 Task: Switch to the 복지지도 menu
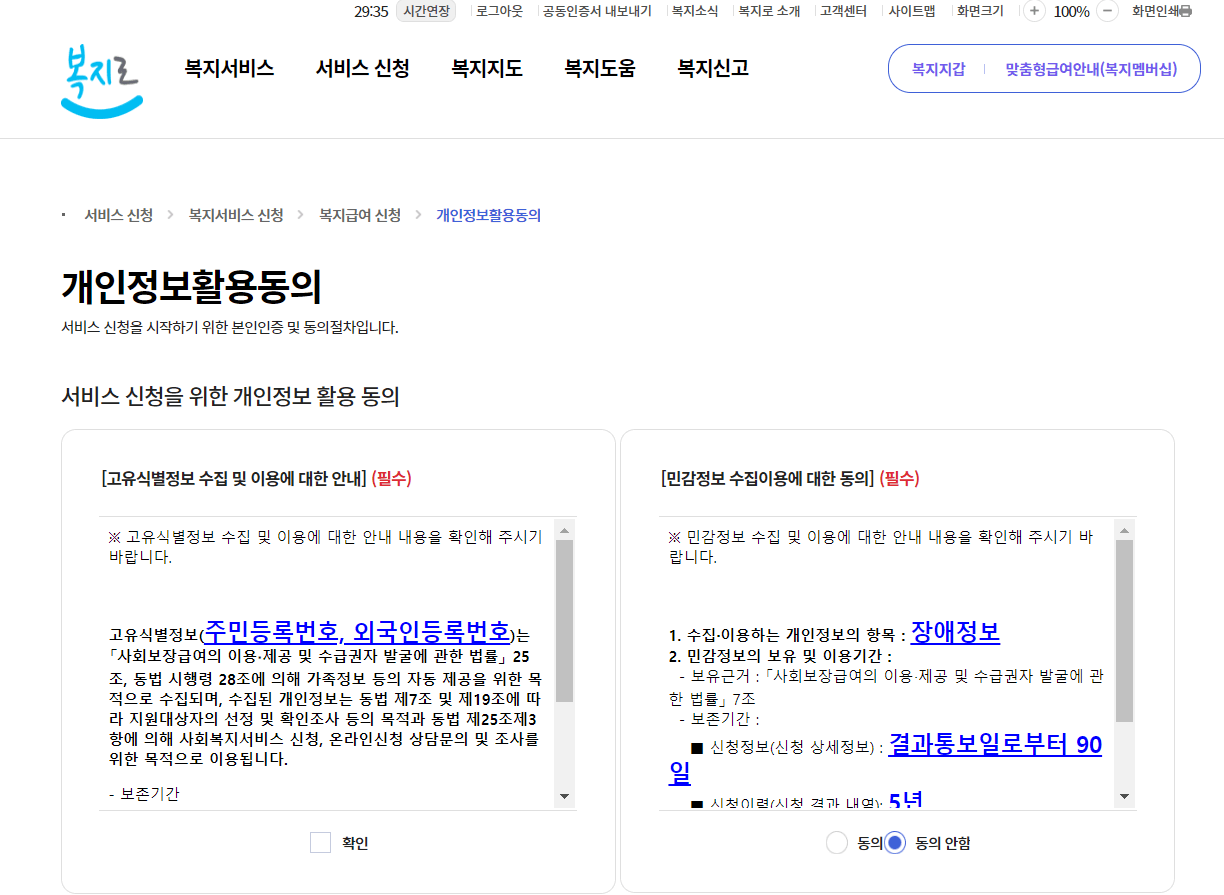click(486, 69)
